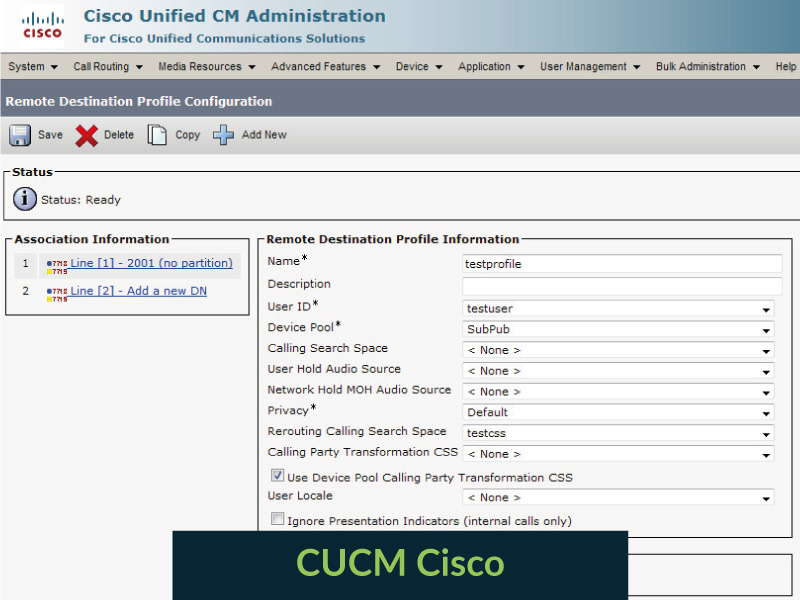Click the empty Description field
Screen dimensions: 800x600
[622, 286]
